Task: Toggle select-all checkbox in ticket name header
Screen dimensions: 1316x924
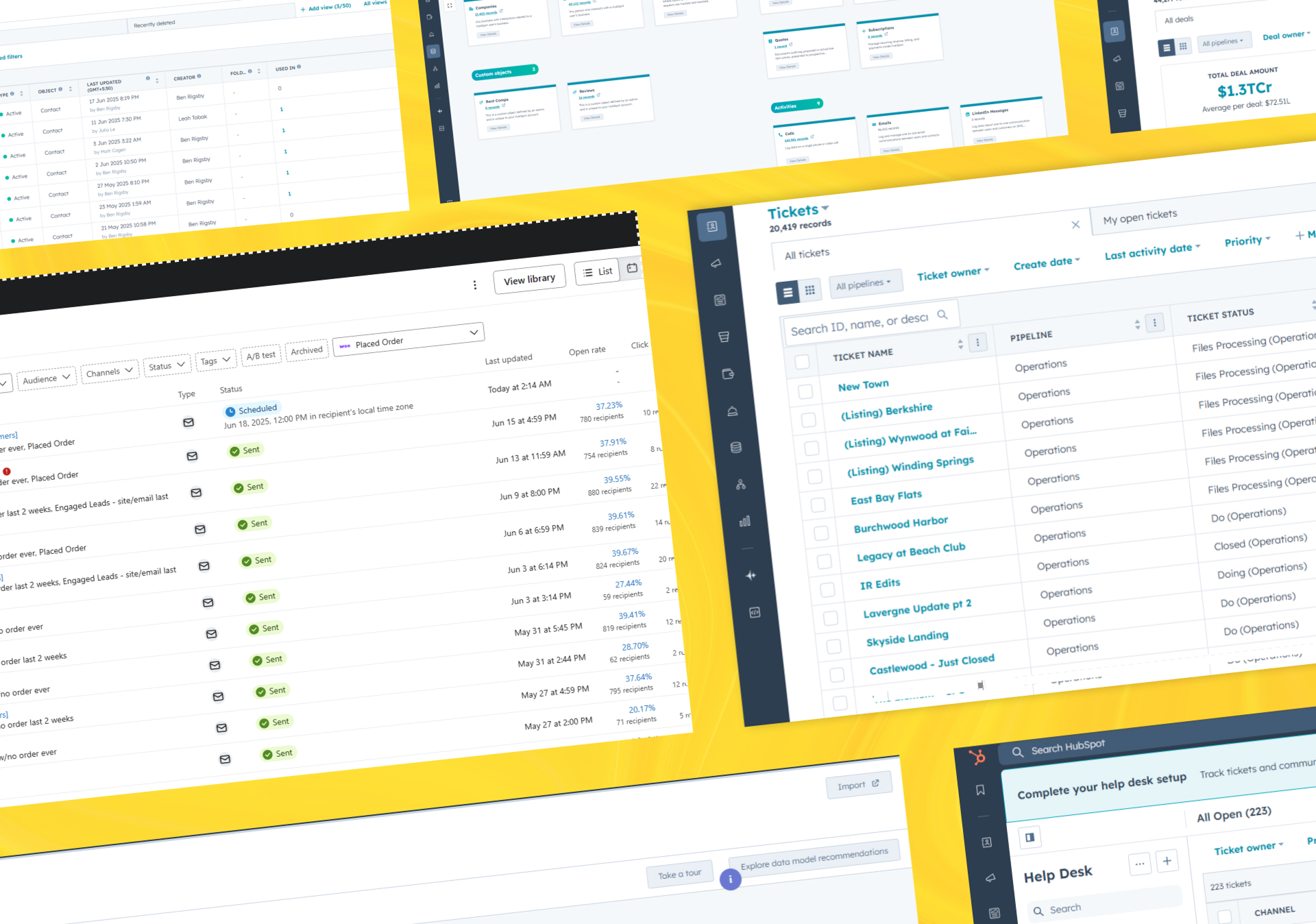Action: point(802,362)
